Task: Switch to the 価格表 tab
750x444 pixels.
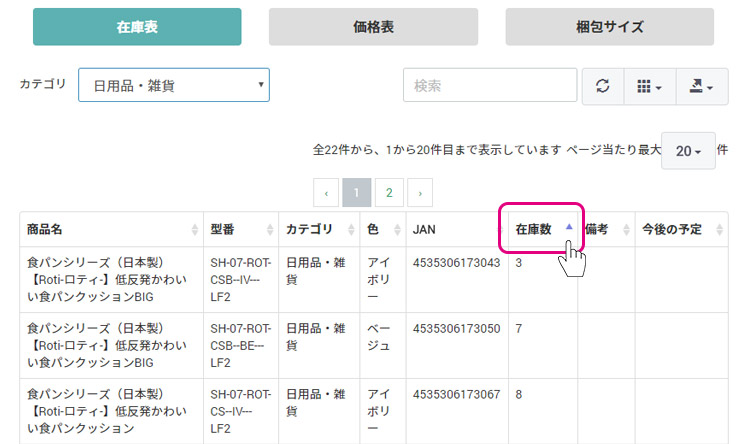Action: click(x=373, y=27)
